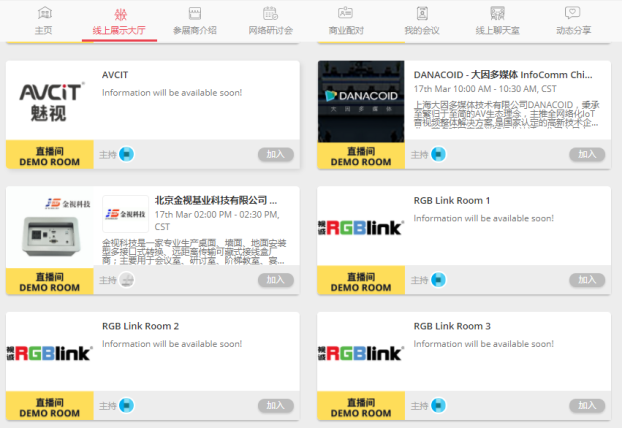Click the AVCIT room host avatar icon
The height and width of the screenshot is (428, 622).
click(x=126, y=154)
